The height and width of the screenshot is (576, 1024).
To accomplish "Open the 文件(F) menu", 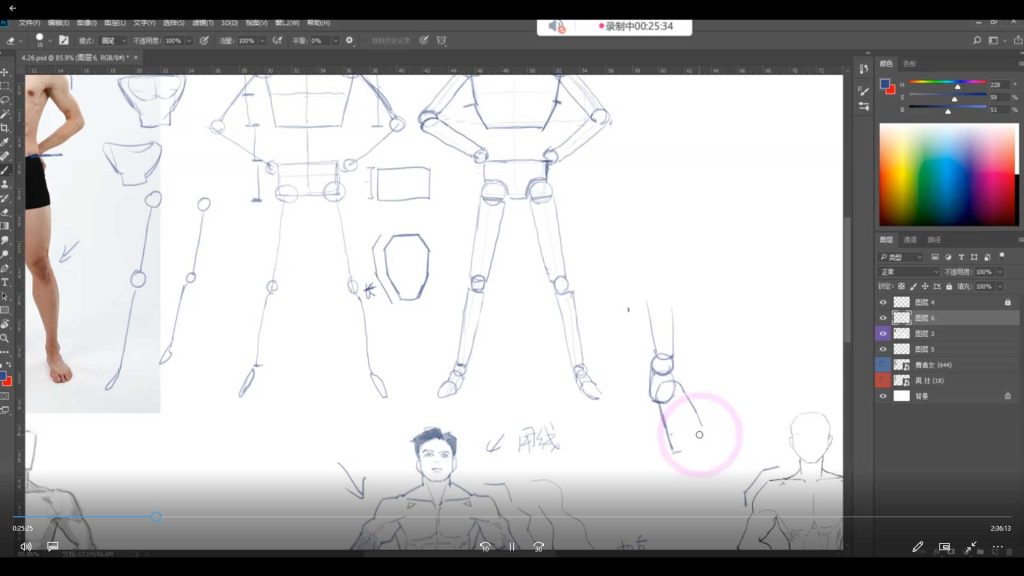I will (x=29, y=23).
